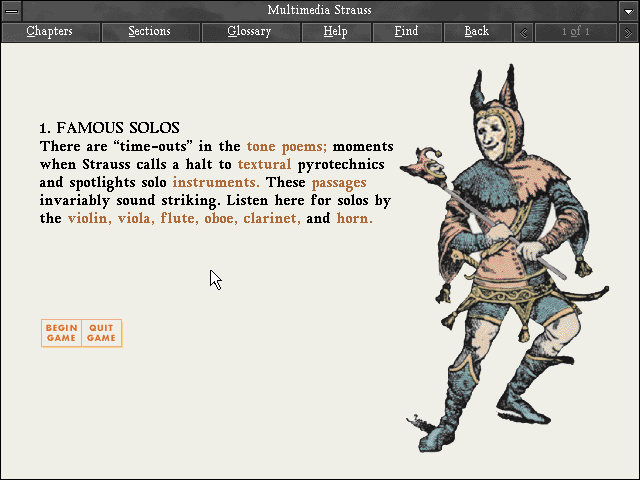Choose the flute solo link
The image size is (640, 480).
177,218
